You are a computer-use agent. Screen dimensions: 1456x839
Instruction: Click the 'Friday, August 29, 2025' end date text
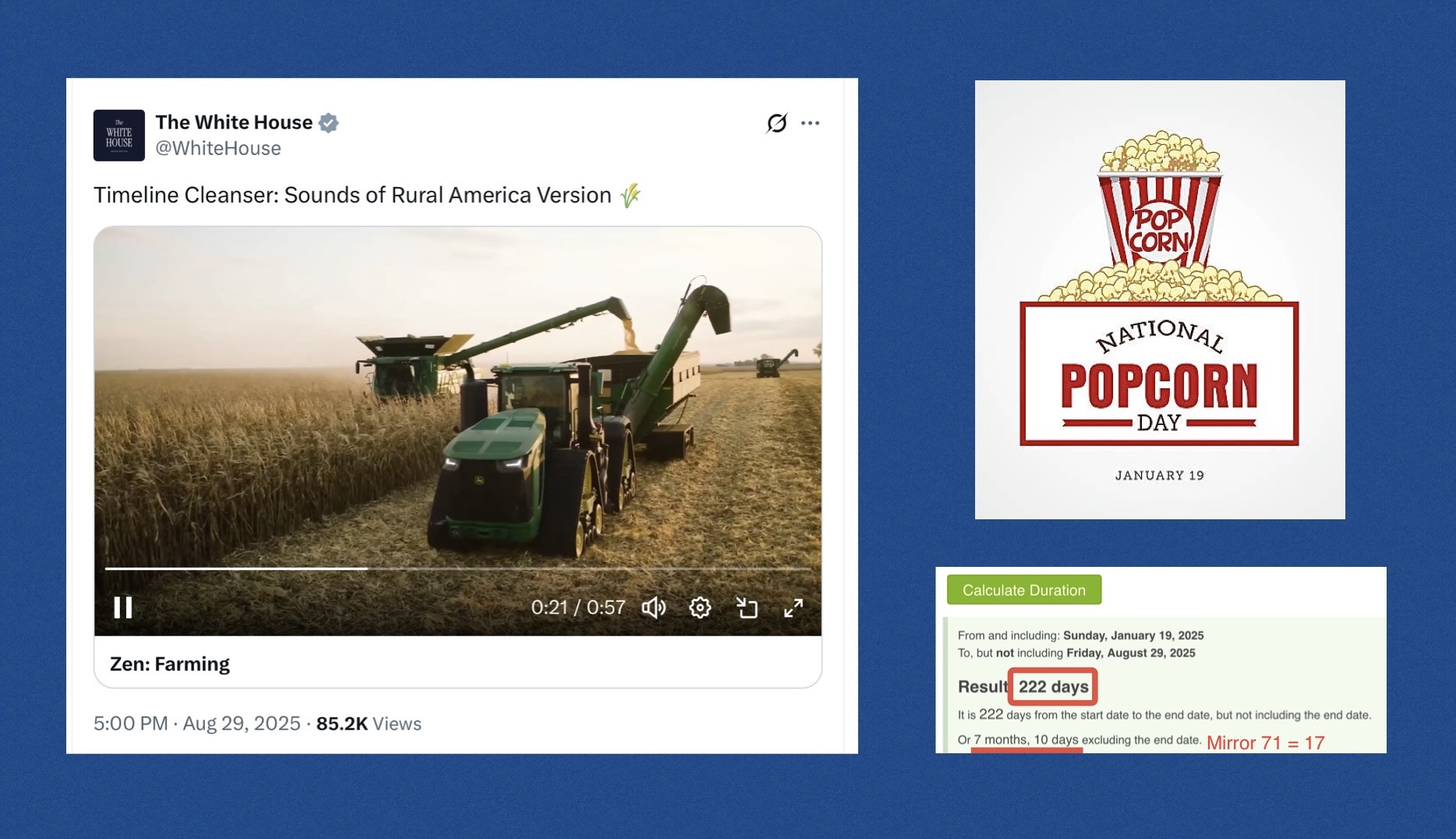[1131, 653]
